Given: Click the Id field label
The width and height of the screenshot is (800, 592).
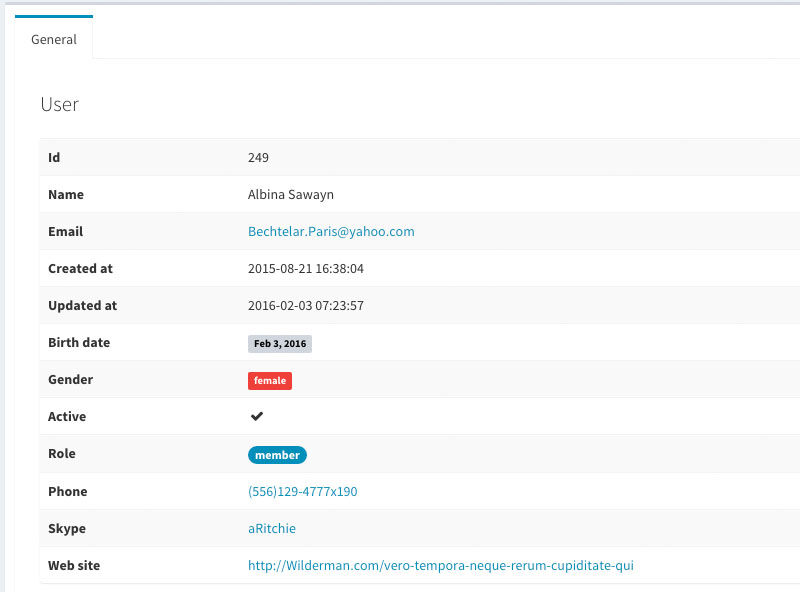Looking at the screenshot, I should click(x=54, y=157).
